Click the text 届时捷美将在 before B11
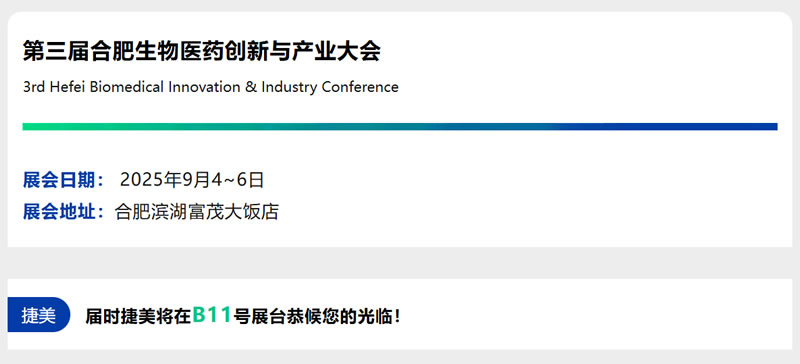 [138, 317]
